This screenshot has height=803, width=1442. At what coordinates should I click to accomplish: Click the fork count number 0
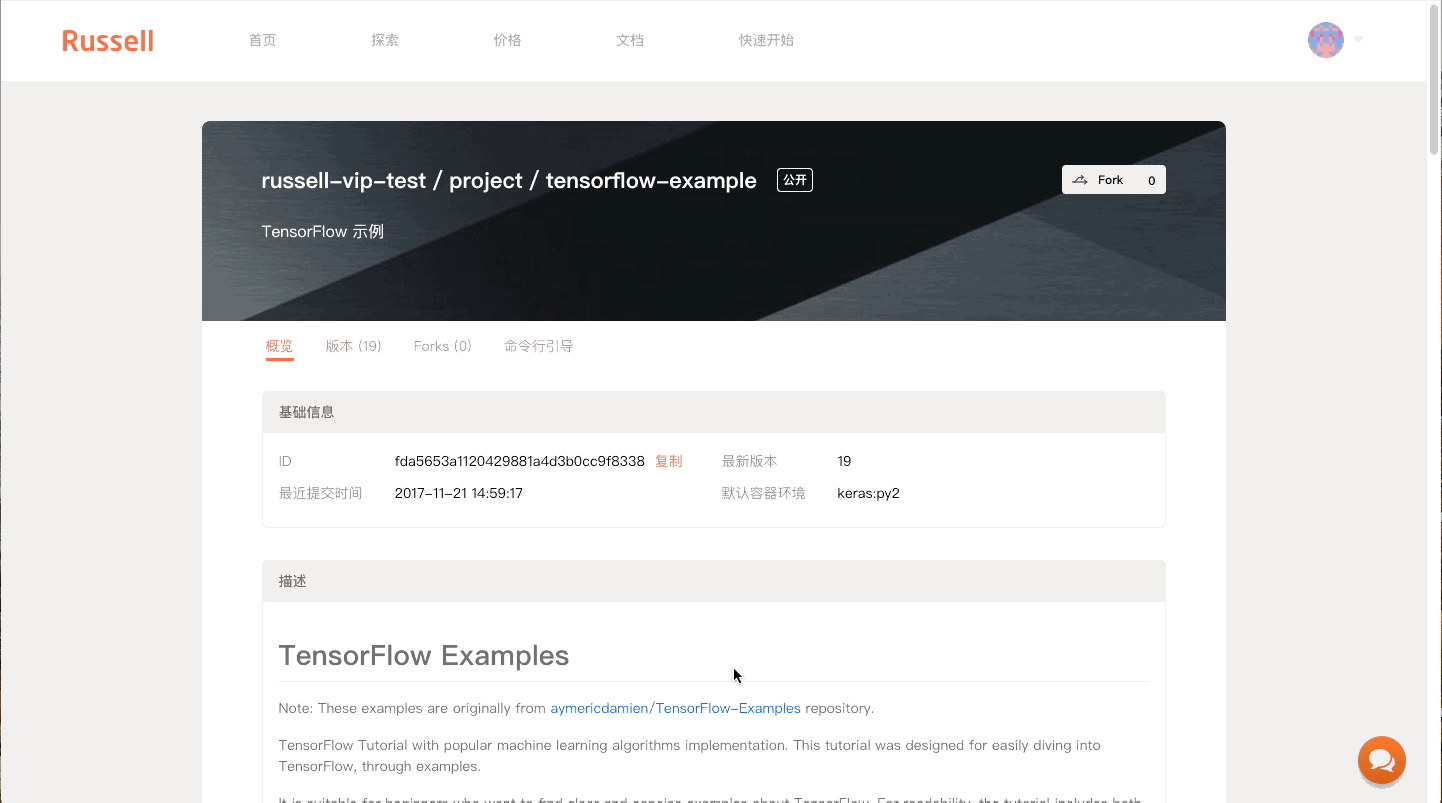[x=1151, y=180]
